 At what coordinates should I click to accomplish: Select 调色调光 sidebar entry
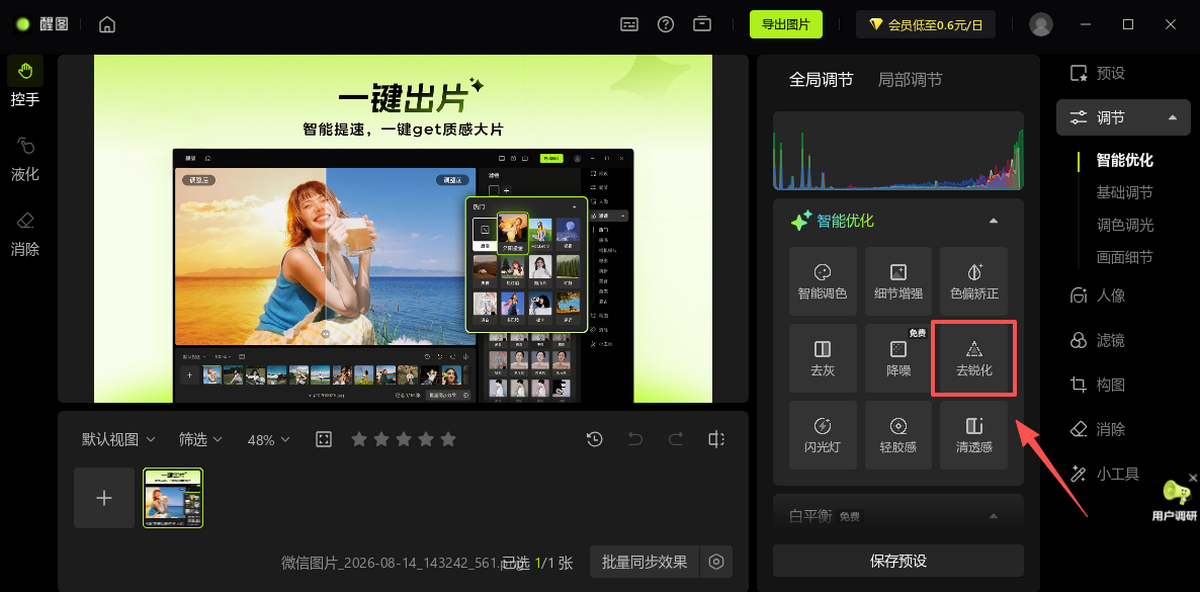pyautogui.click(x=1125, y=225)
